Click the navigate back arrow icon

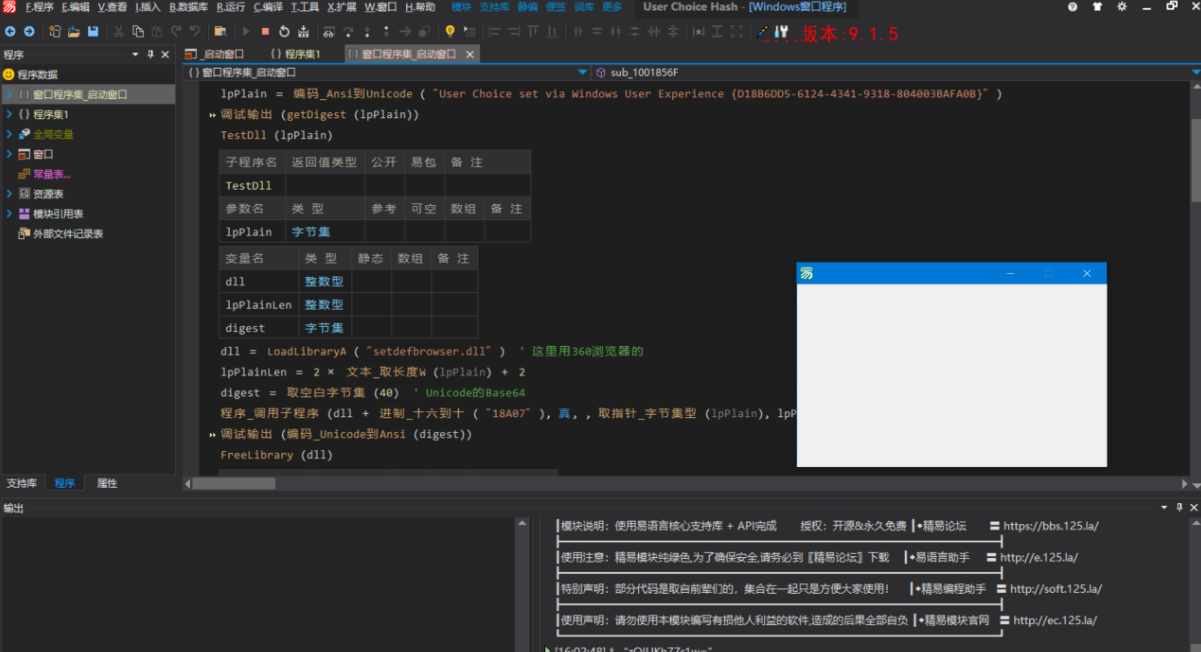click(10, 32)
